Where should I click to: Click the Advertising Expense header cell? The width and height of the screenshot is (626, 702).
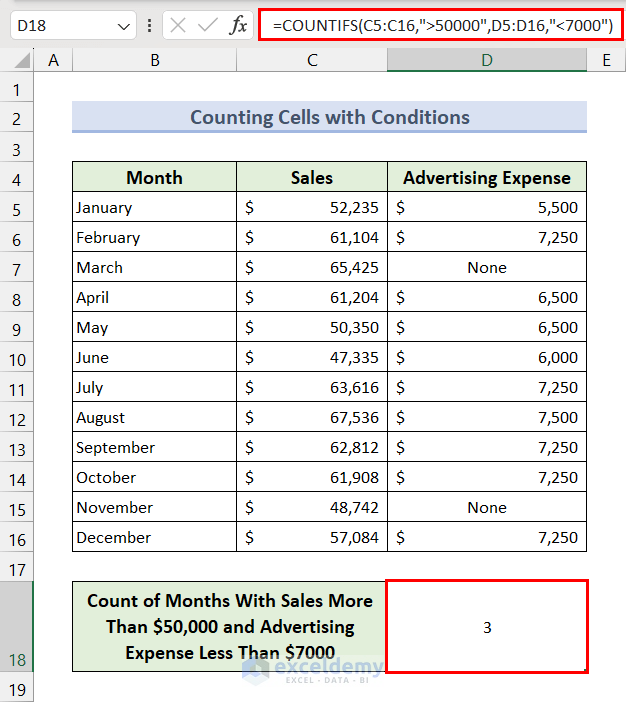[486, 178]
